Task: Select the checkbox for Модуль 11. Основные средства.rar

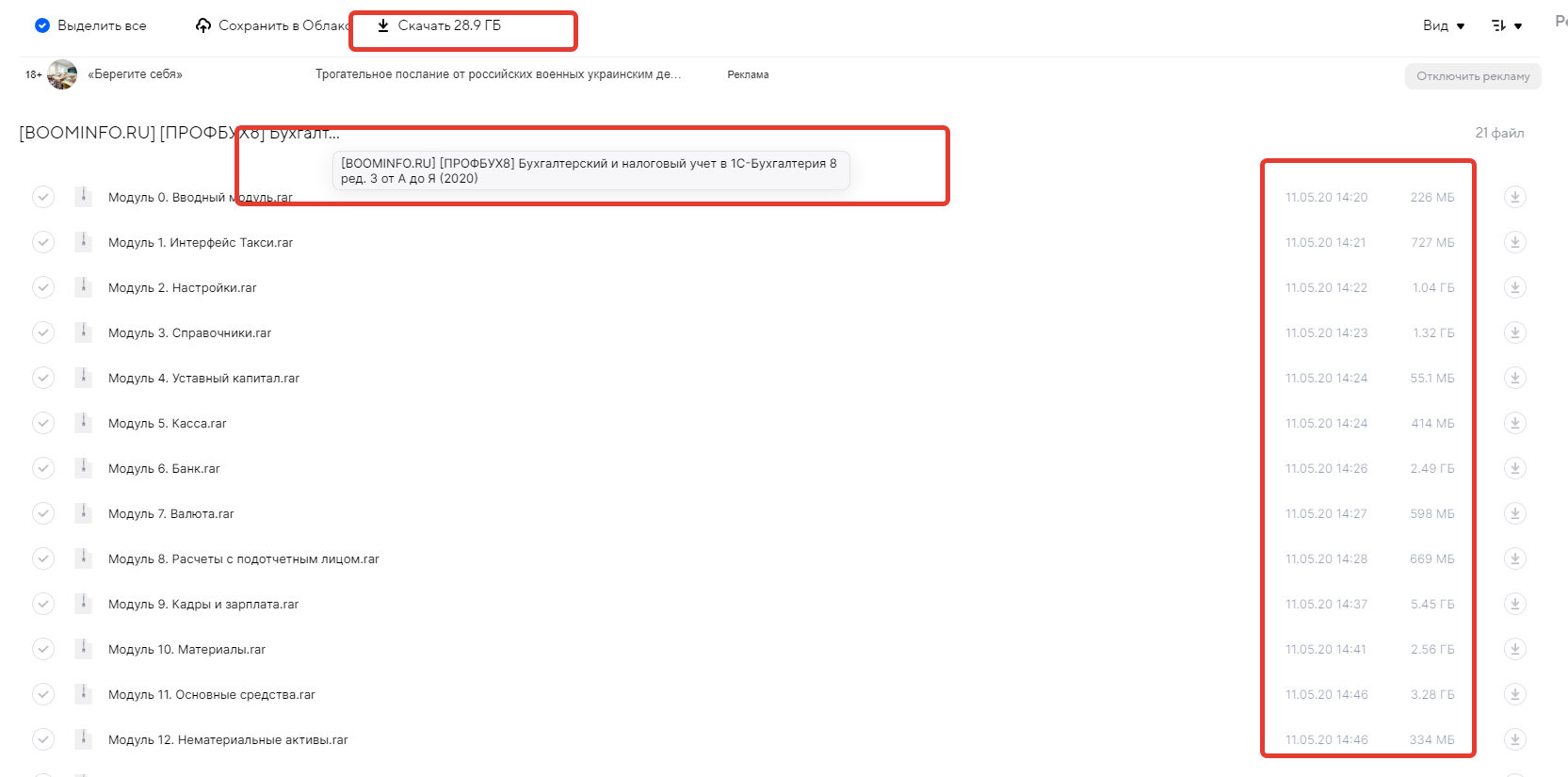Action: pos(43,694)
